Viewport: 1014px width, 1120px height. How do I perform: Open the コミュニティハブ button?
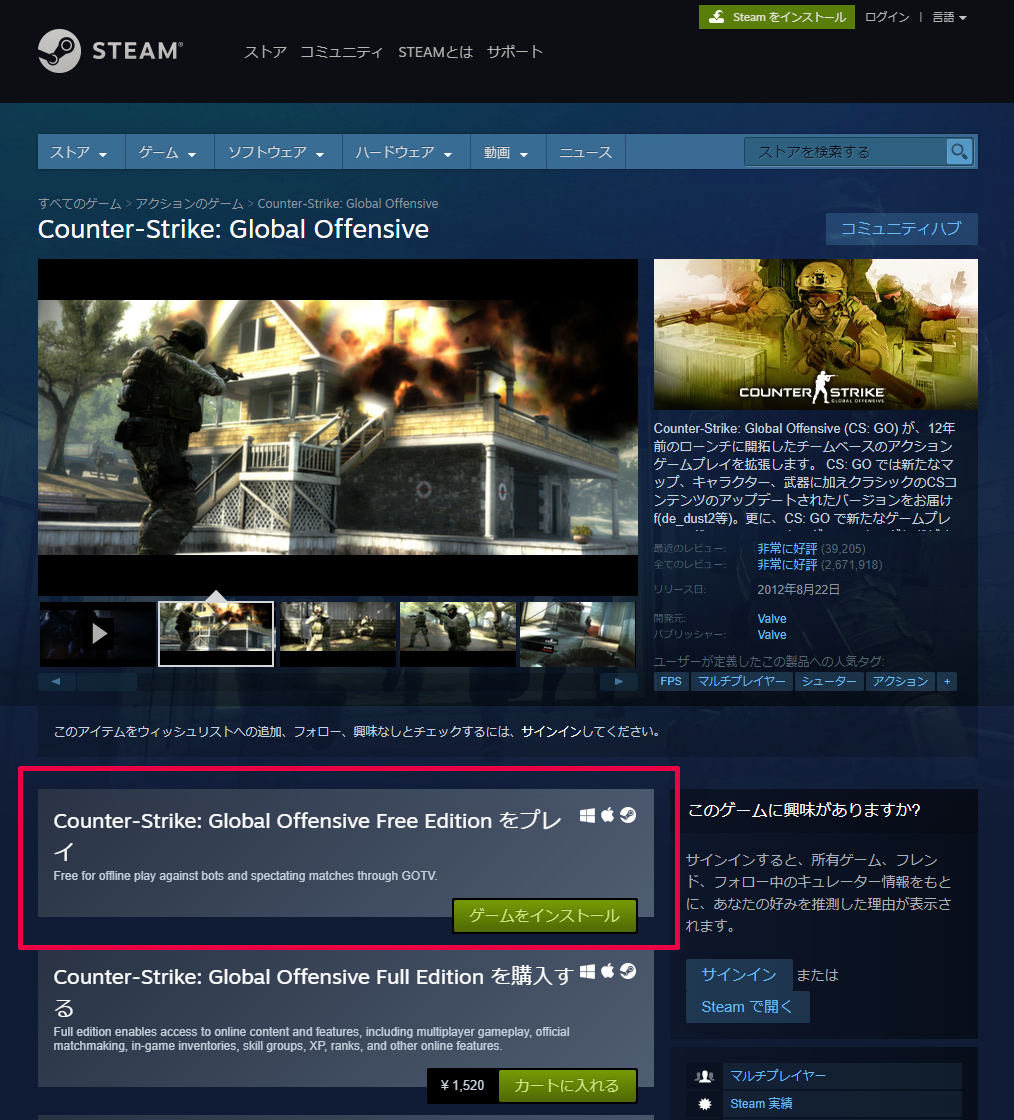point(901,229)
